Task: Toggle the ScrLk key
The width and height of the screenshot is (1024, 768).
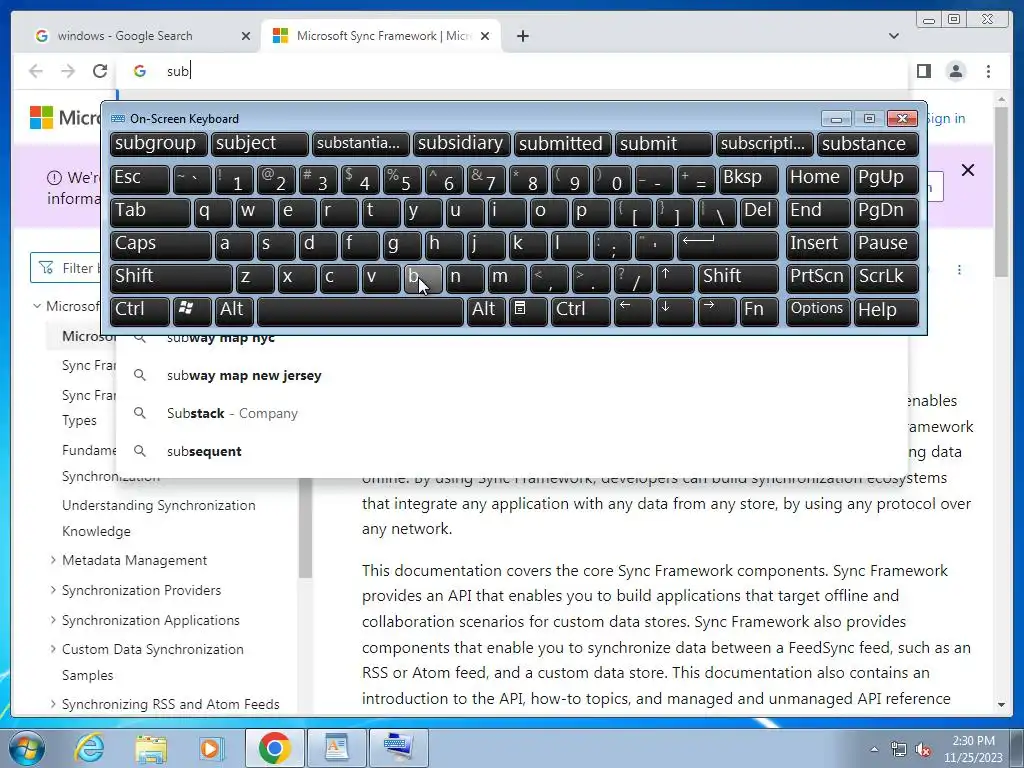Action: pyautogui.click(x=886, y=278)
